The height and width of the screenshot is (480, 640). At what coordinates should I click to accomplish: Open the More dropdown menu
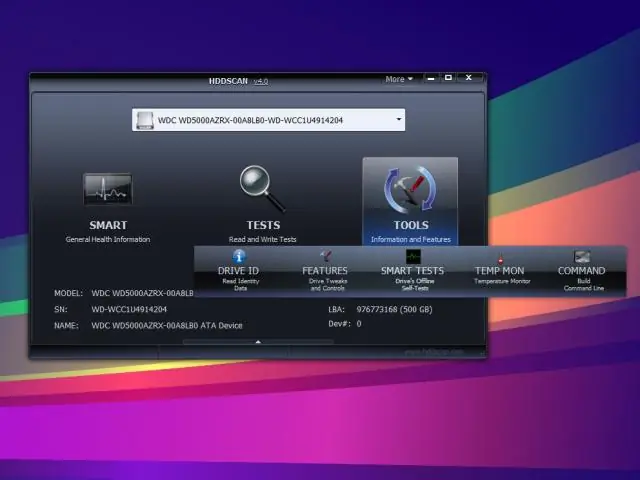coord(398,79)
